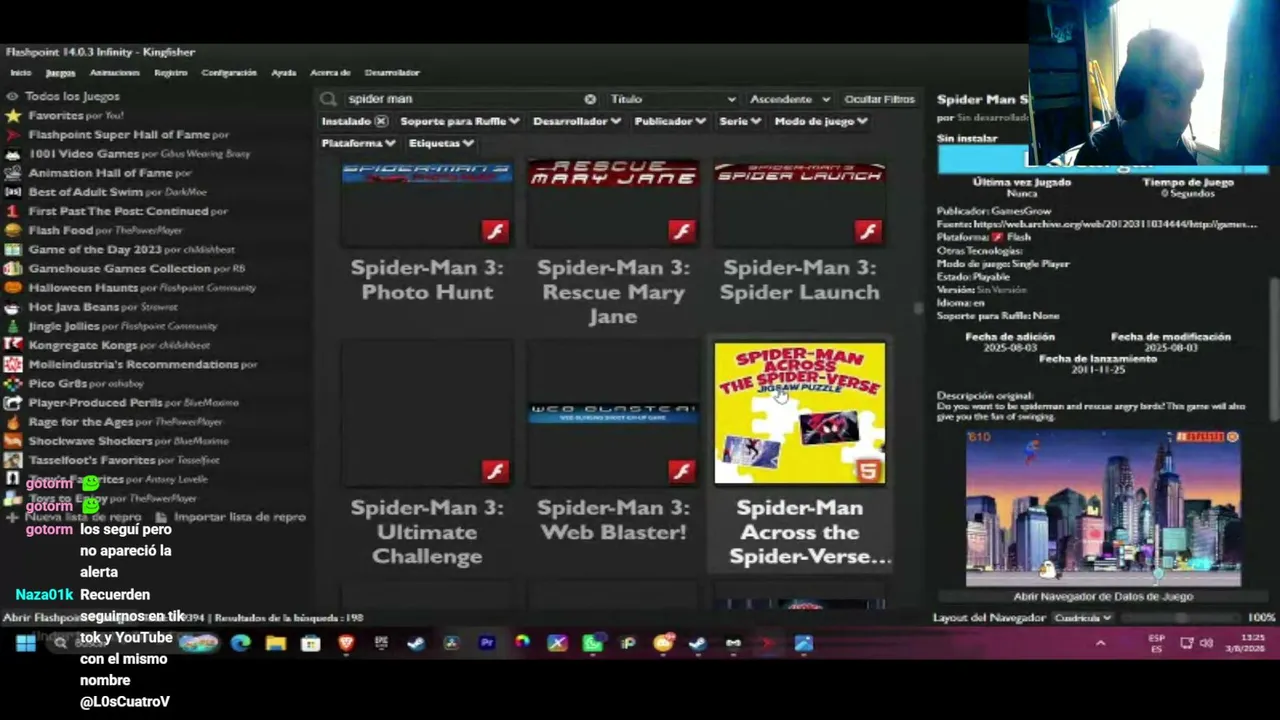Screen dimensions: 1280x720
Task: Remove the Instalado filter
Action: (x=381, y=121)
